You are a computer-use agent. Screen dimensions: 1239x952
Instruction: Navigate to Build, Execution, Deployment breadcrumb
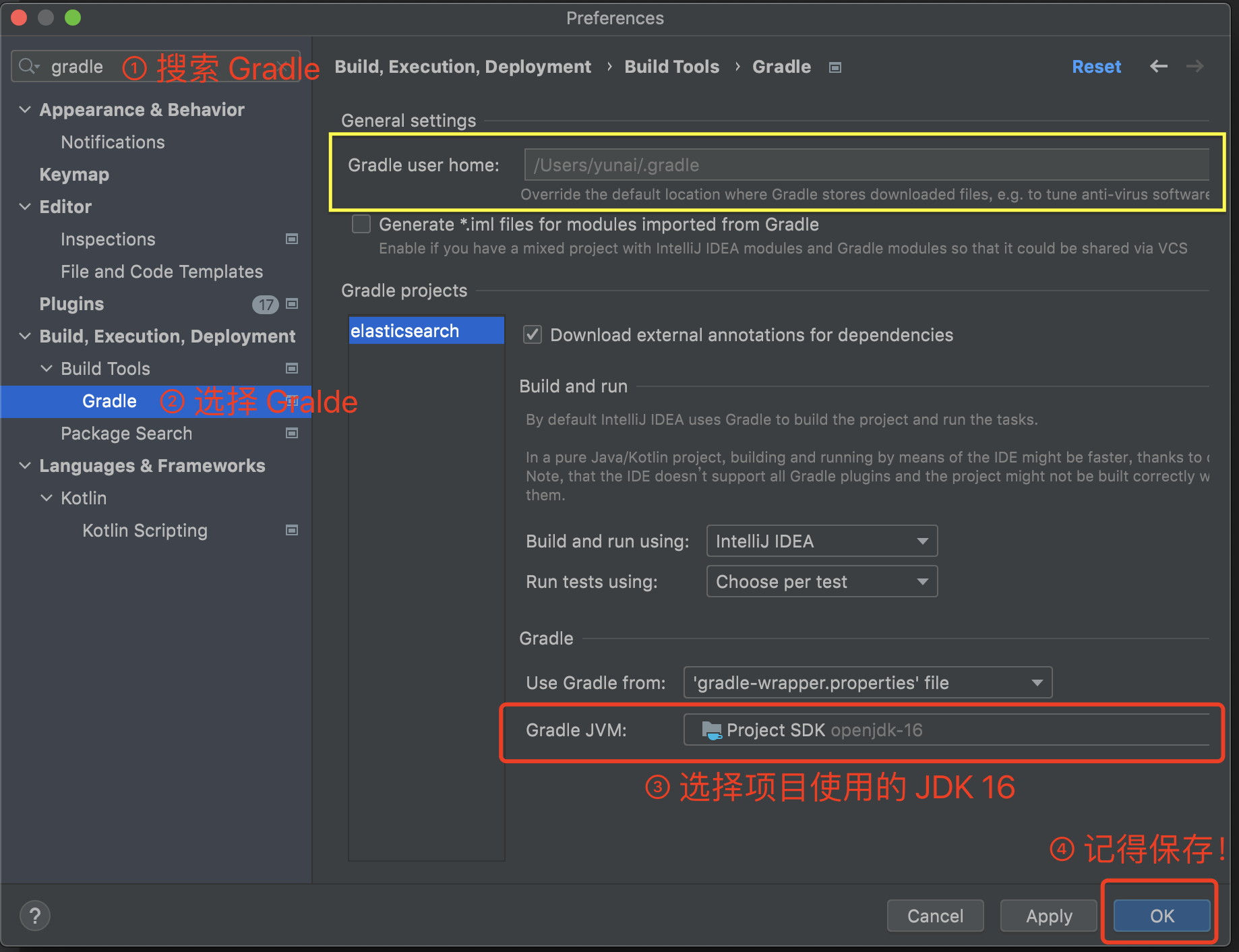click(x=463, y=66)
